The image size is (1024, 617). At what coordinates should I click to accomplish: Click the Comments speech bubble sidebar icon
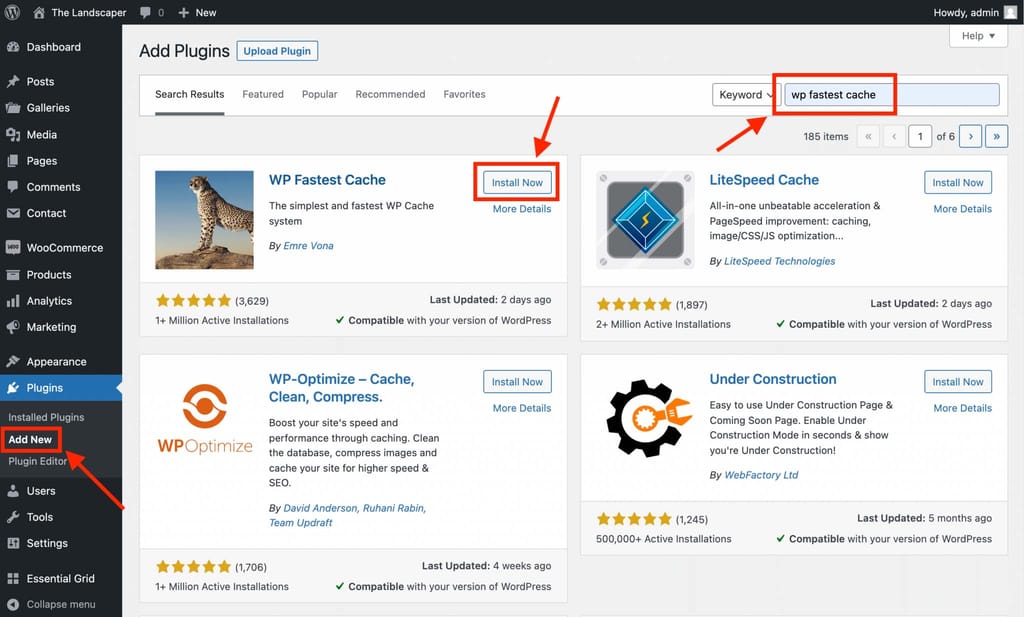tap(13, 187)
